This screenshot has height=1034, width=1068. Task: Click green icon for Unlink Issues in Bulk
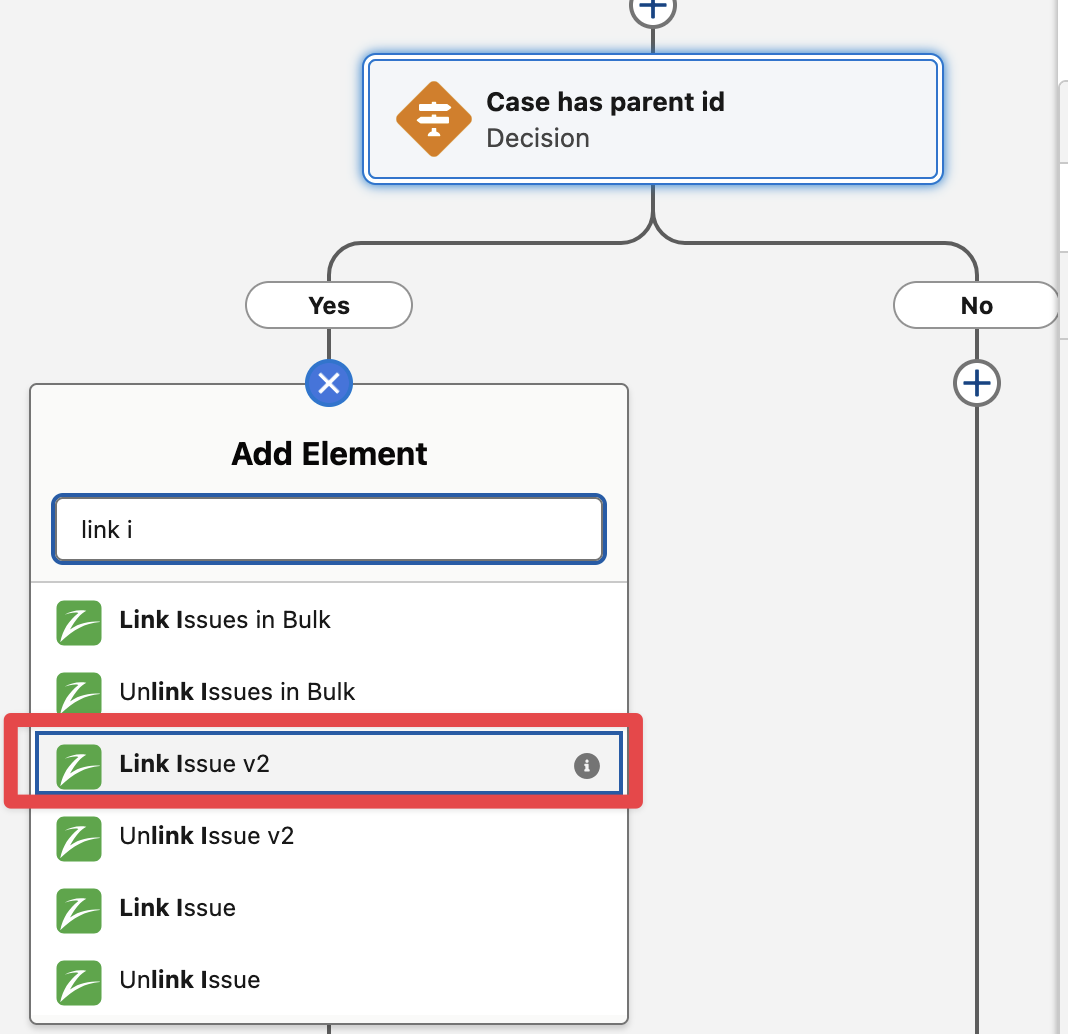click(79, 693)
